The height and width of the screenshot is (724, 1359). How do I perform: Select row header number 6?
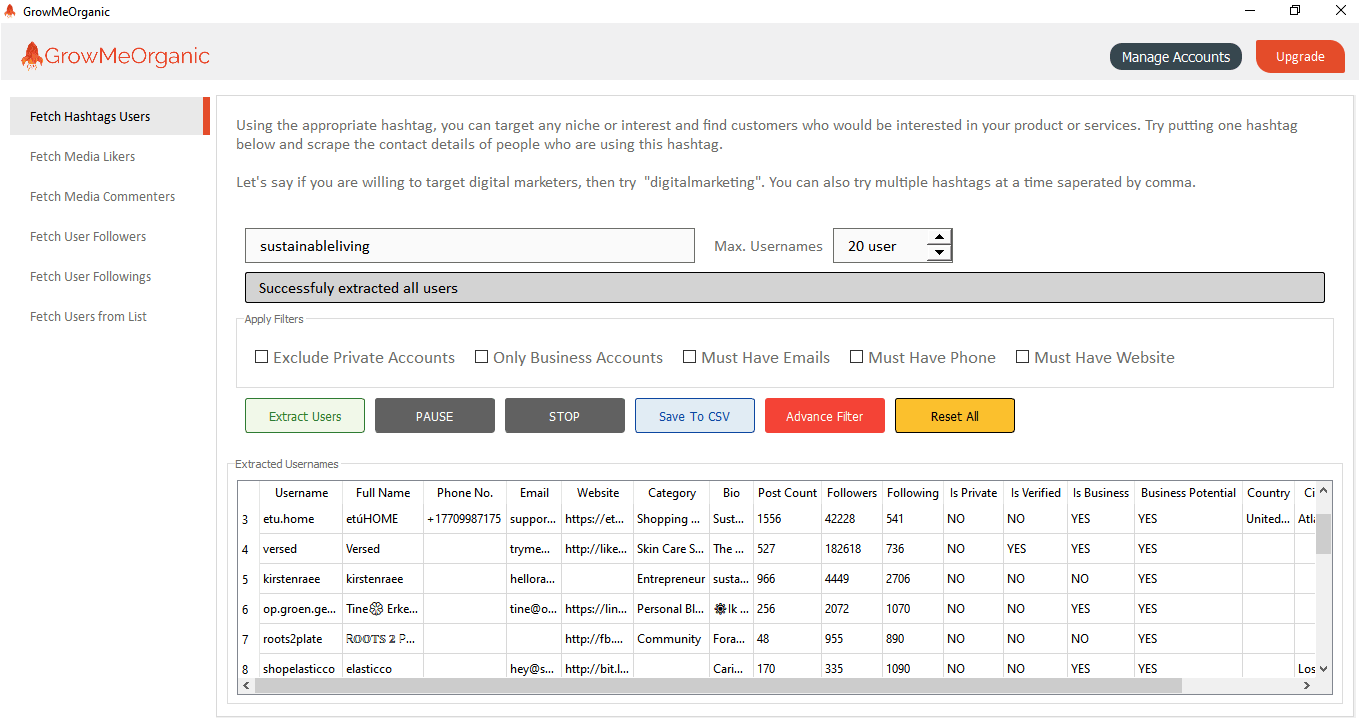[248, 609]
